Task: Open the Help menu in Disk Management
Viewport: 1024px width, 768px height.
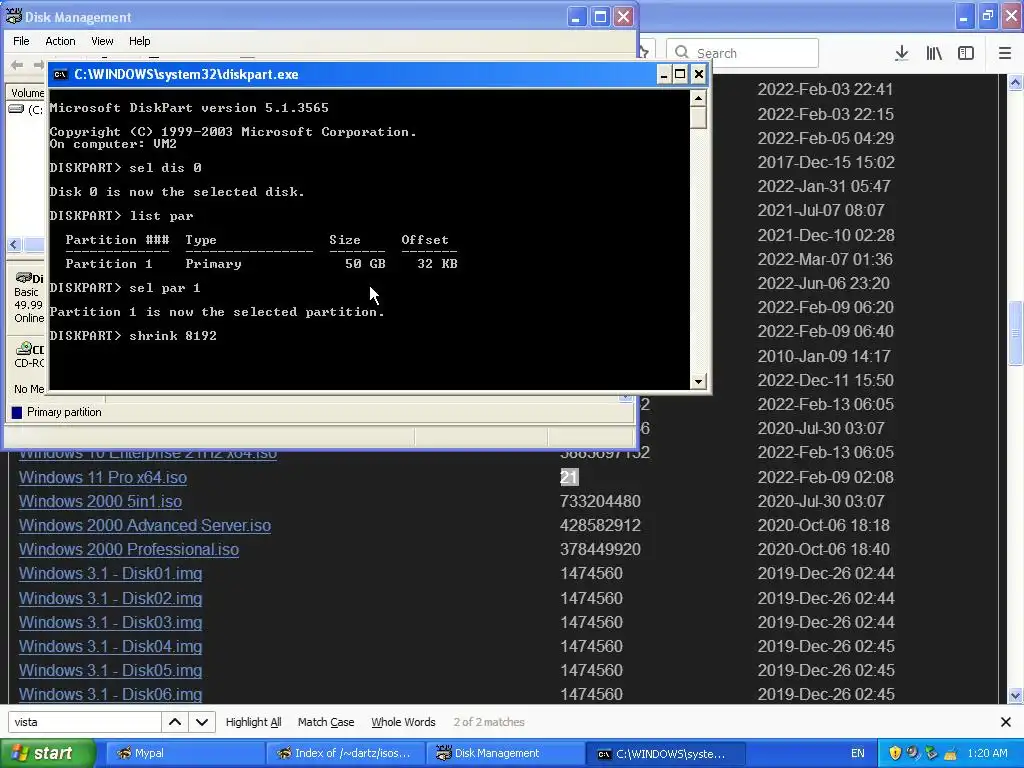Action: click(x=139, y=41)
